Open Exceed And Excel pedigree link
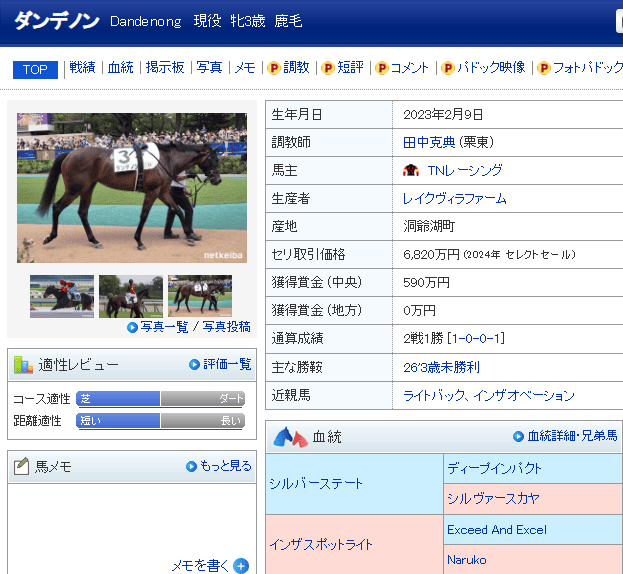Screen dimensions: 623x574 497,530
